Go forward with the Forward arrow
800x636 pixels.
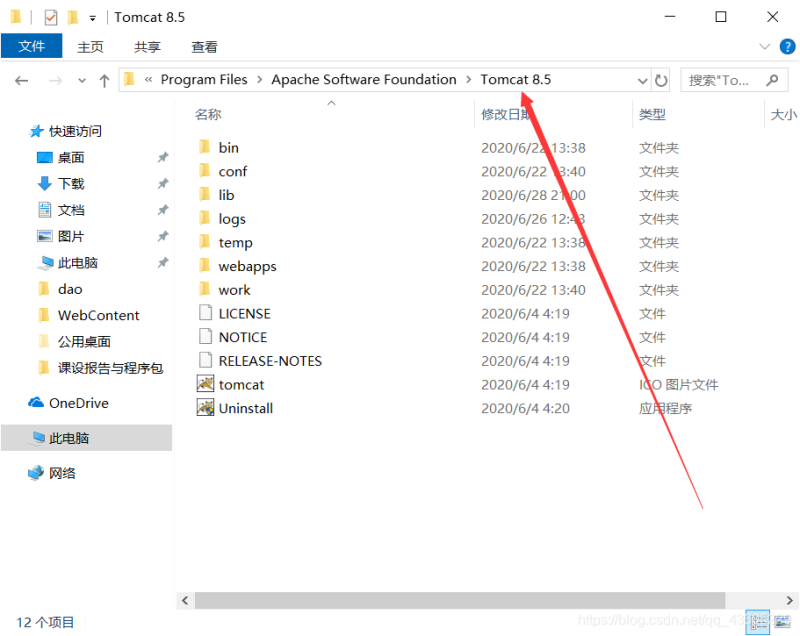point(55,80)
